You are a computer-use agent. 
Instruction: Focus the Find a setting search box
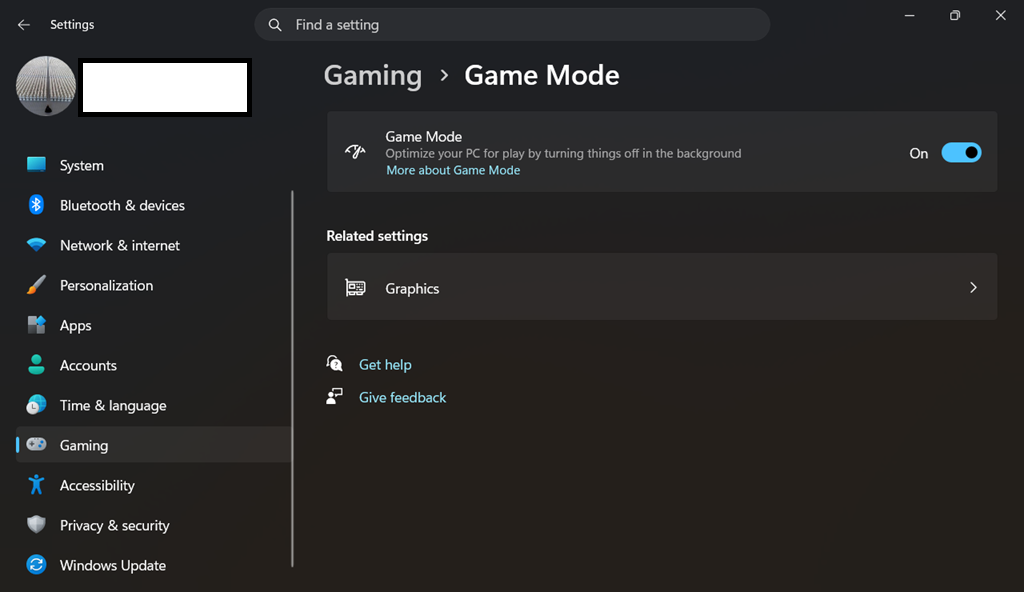click(512, 25)
